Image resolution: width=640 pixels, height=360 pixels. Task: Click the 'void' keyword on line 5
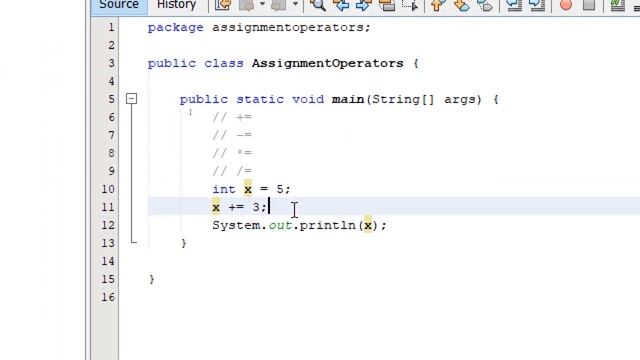click(308, 99)
